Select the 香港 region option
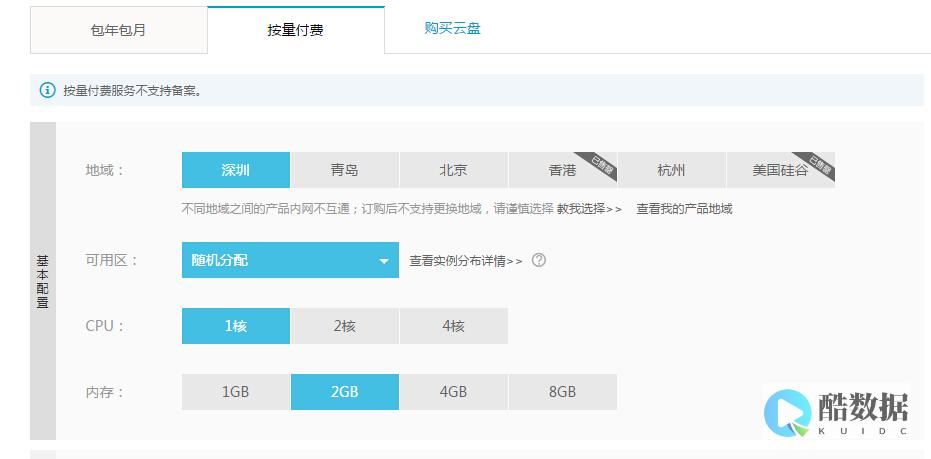This screenshot has height=459, width=931. point(563,170)
